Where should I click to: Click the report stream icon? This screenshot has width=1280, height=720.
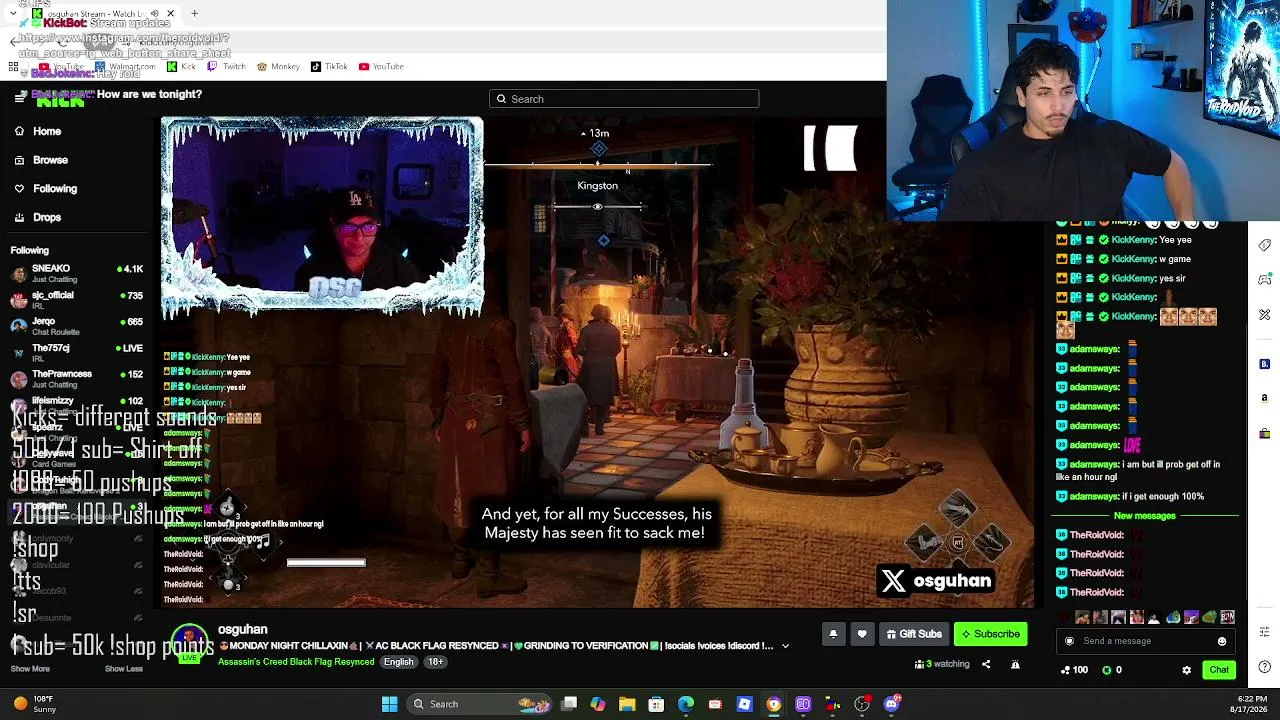coord(1015,664)
